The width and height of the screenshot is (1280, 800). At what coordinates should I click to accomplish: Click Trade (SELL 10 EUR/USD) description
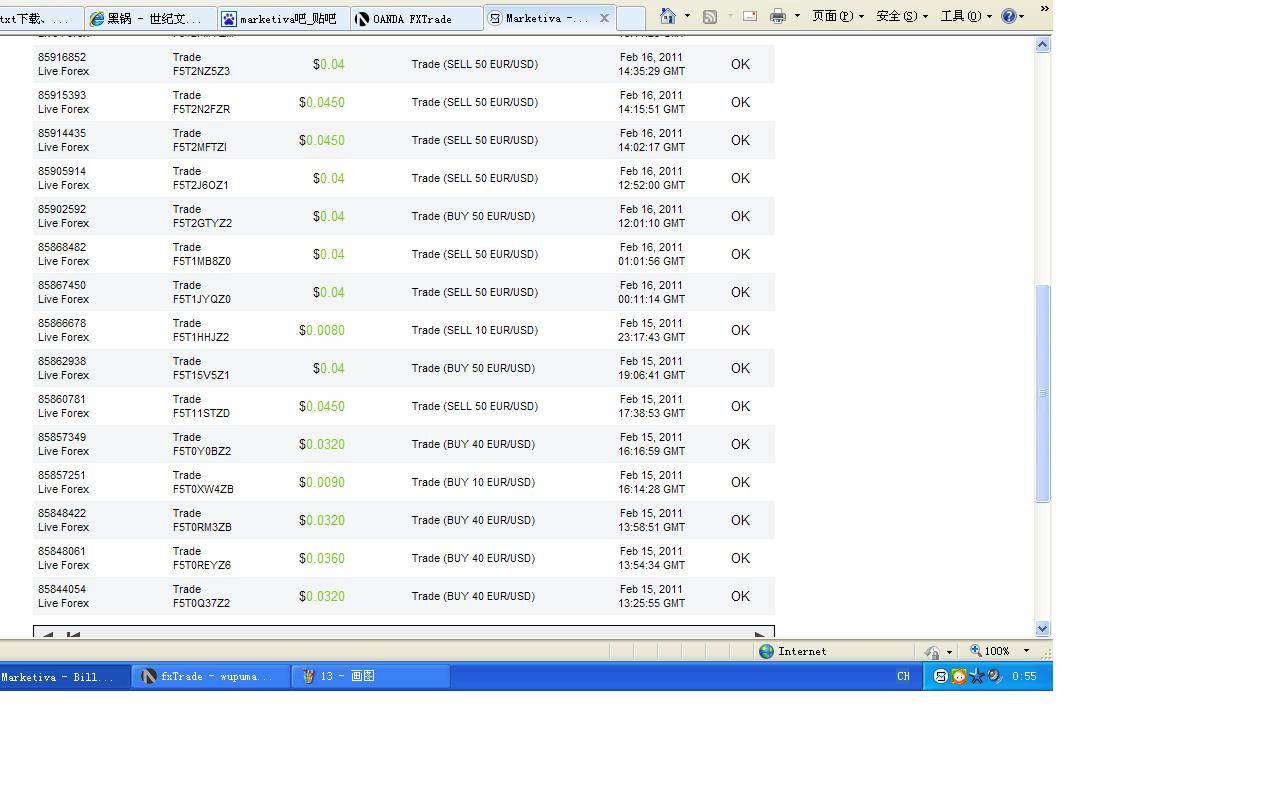(x=474, y=330)
